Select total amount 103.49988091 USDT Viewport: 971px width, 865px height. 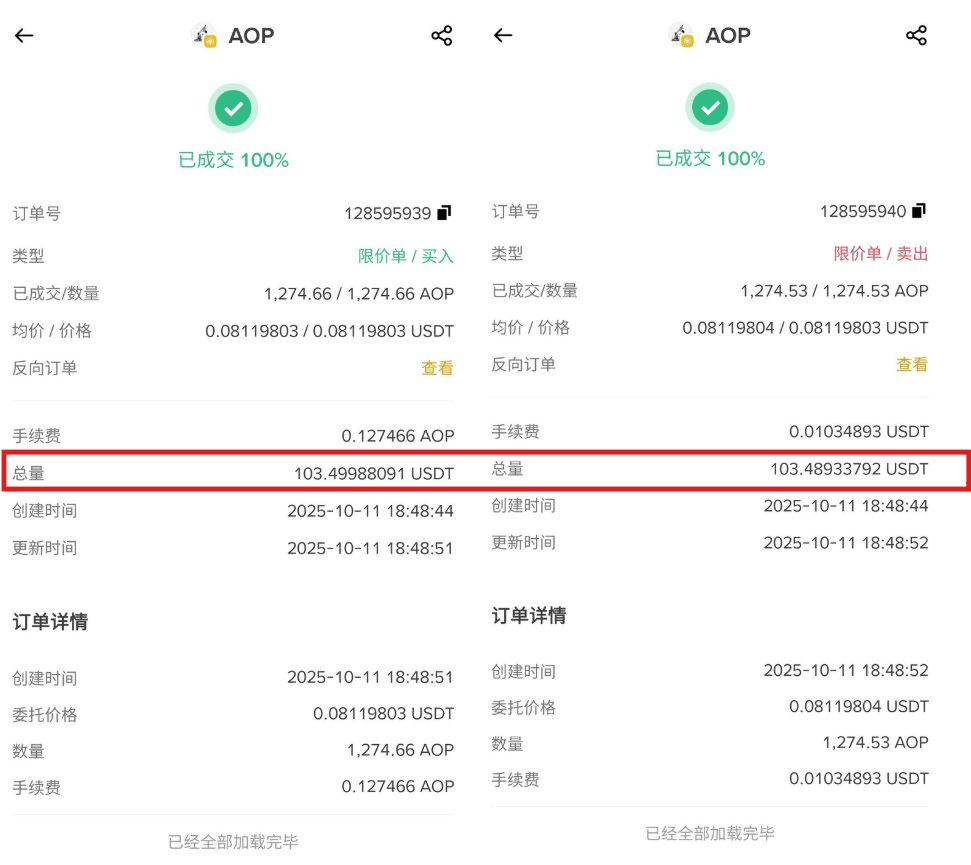tap(373, 473)
